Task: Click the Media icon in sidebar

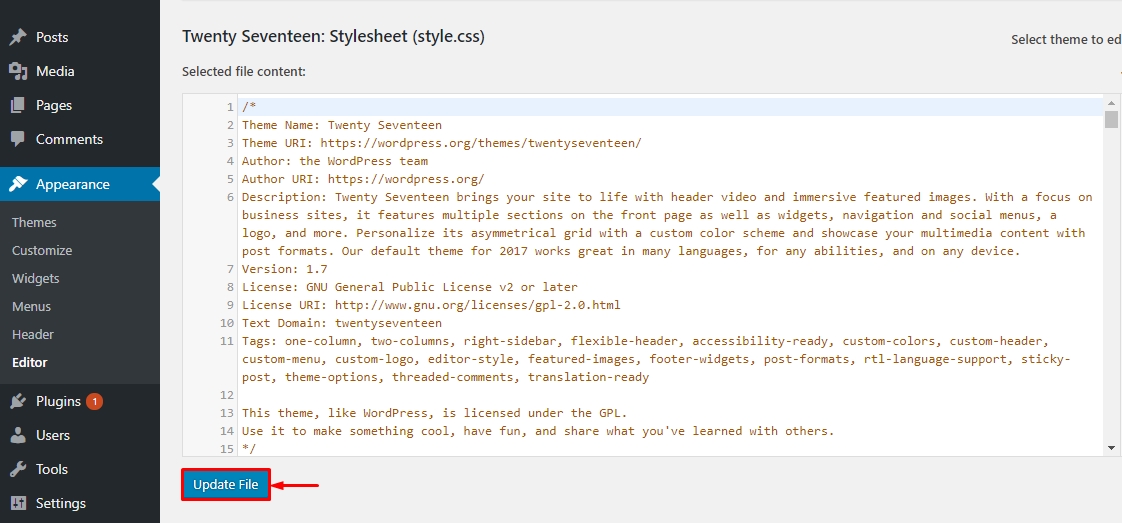Action: point(18,71)
